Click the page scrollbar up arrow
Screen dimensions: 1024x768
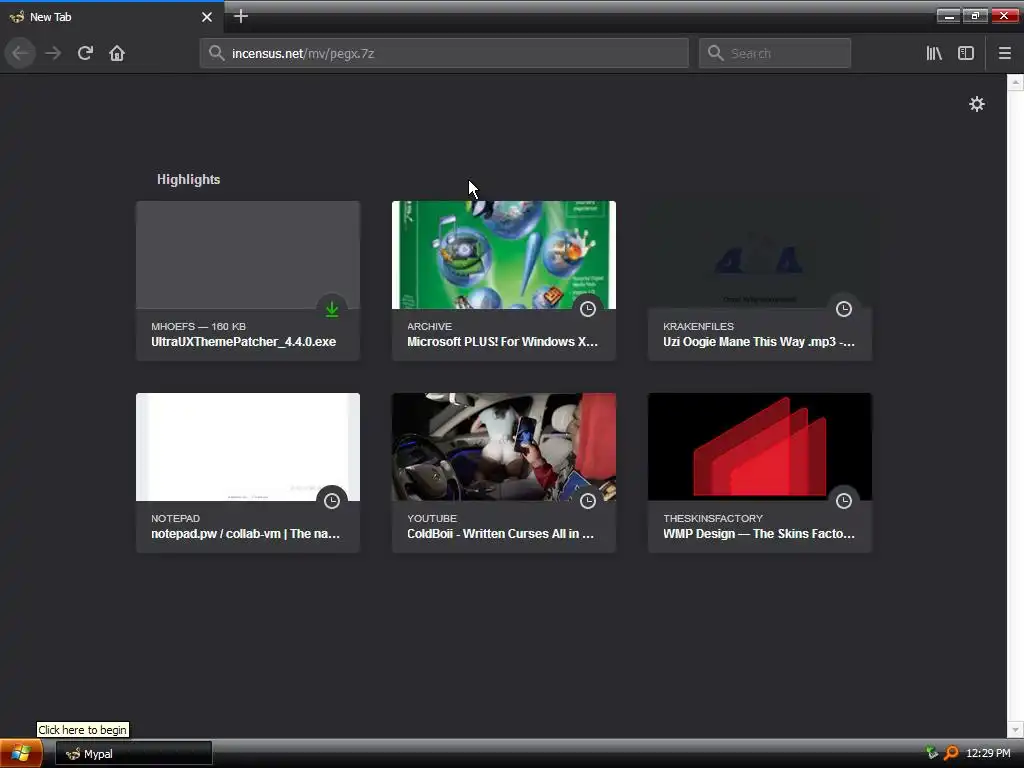pos(1016,82)
